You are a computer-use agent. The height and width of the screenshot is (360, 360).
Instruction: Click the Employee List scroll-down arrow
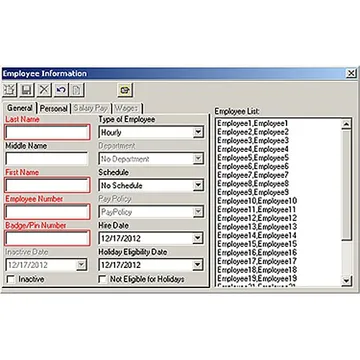click(x=347, y=281)
